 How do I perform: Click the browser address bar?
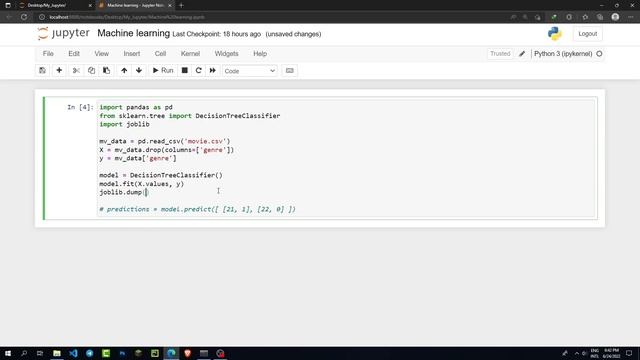coord(269,17)
